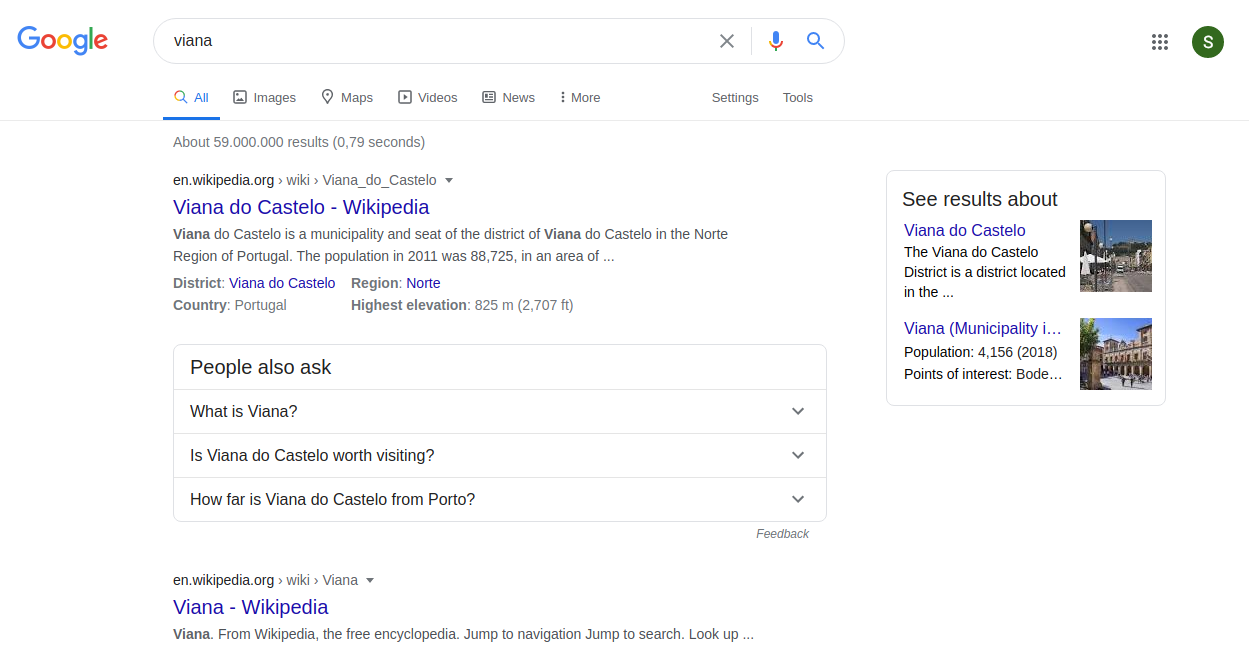Click the Region link Norte
This screenshot has height=658, width=1249.
point(423,283)
